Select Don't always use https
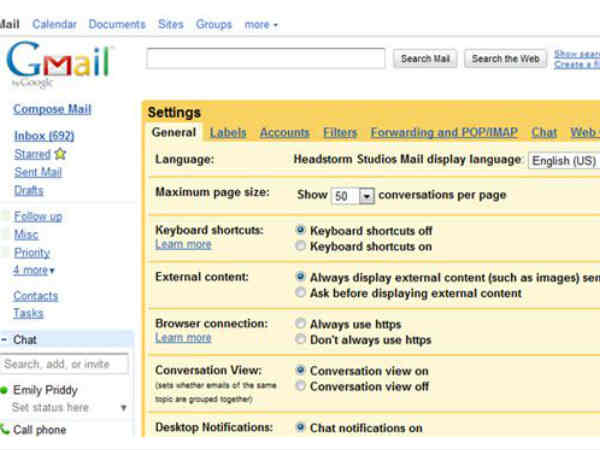This screenshot has width=600, height=450. [300, 339]
